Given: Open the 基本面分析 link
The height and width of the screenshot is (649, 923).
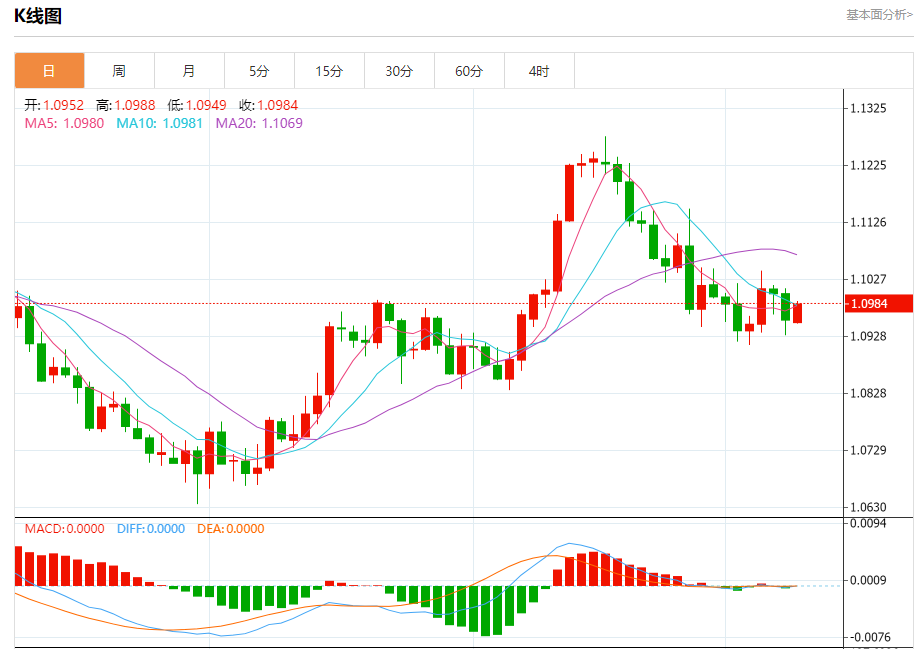Looking at the screenshot, I should pos(879,15).
